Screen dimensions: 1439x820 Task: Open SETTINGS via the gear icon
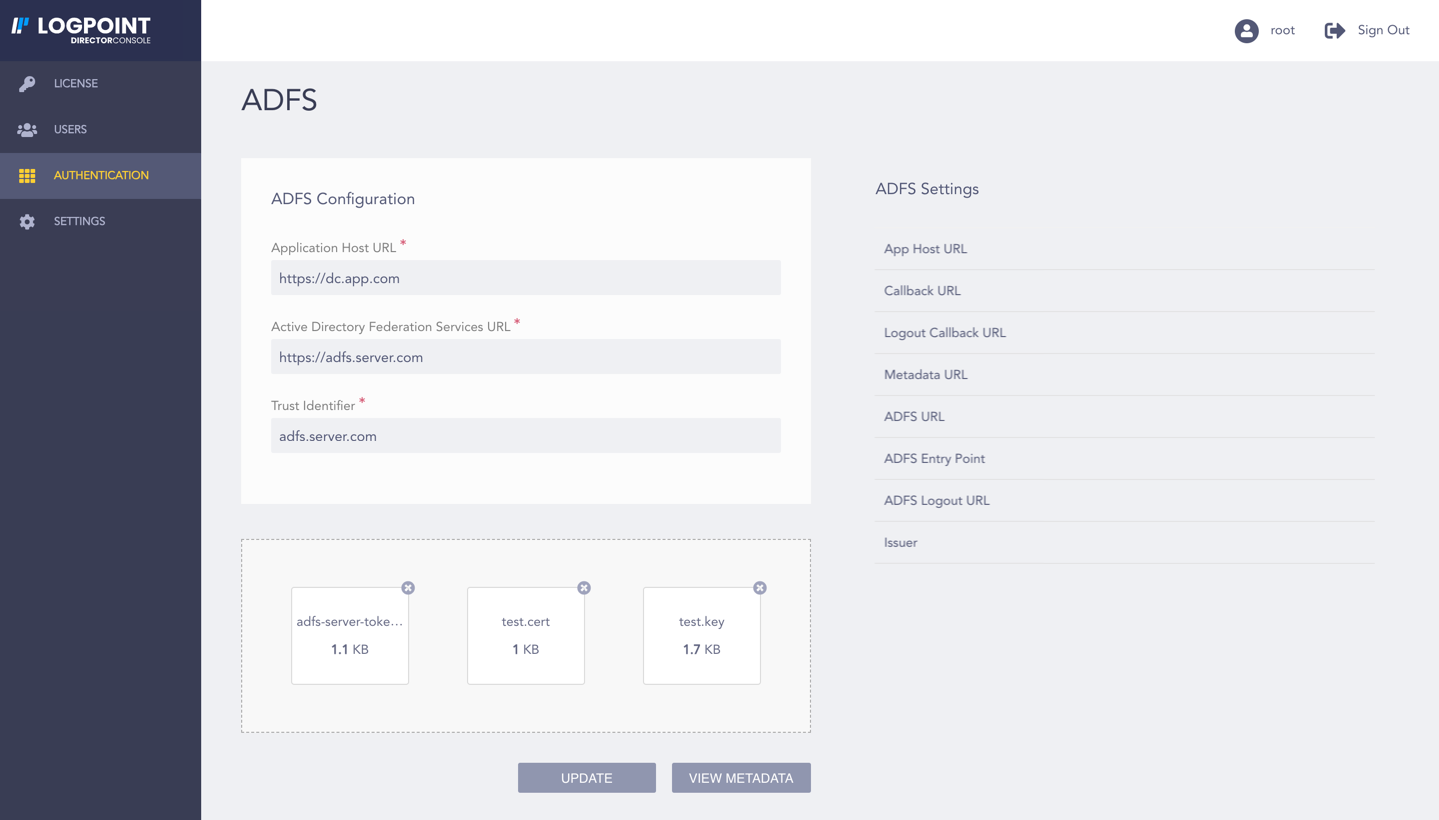pyautogui.click(x=27, y=221)
